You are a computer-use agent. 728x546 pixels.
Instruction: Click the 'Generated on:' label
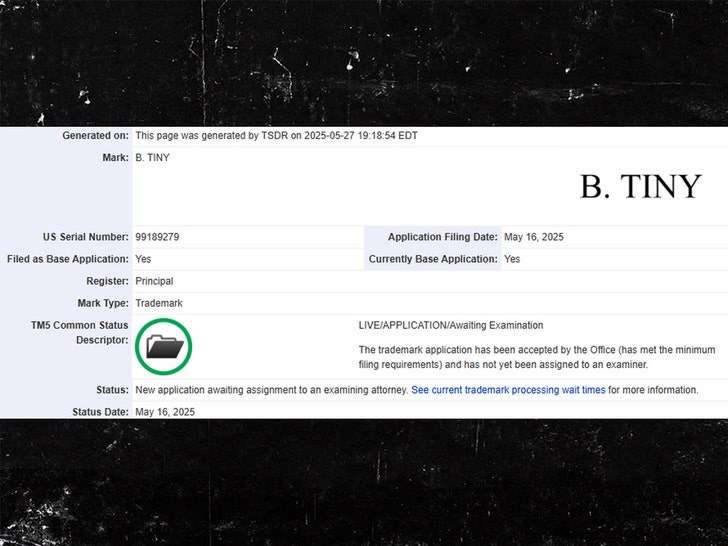(x=95, y=135)
